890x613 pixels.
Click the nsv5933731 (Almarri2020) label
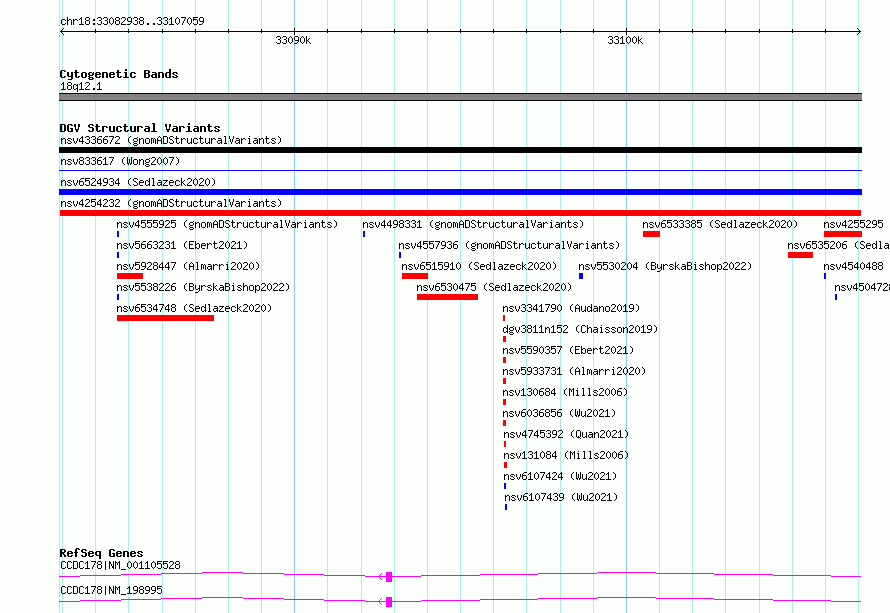click(x=574, y=371)
